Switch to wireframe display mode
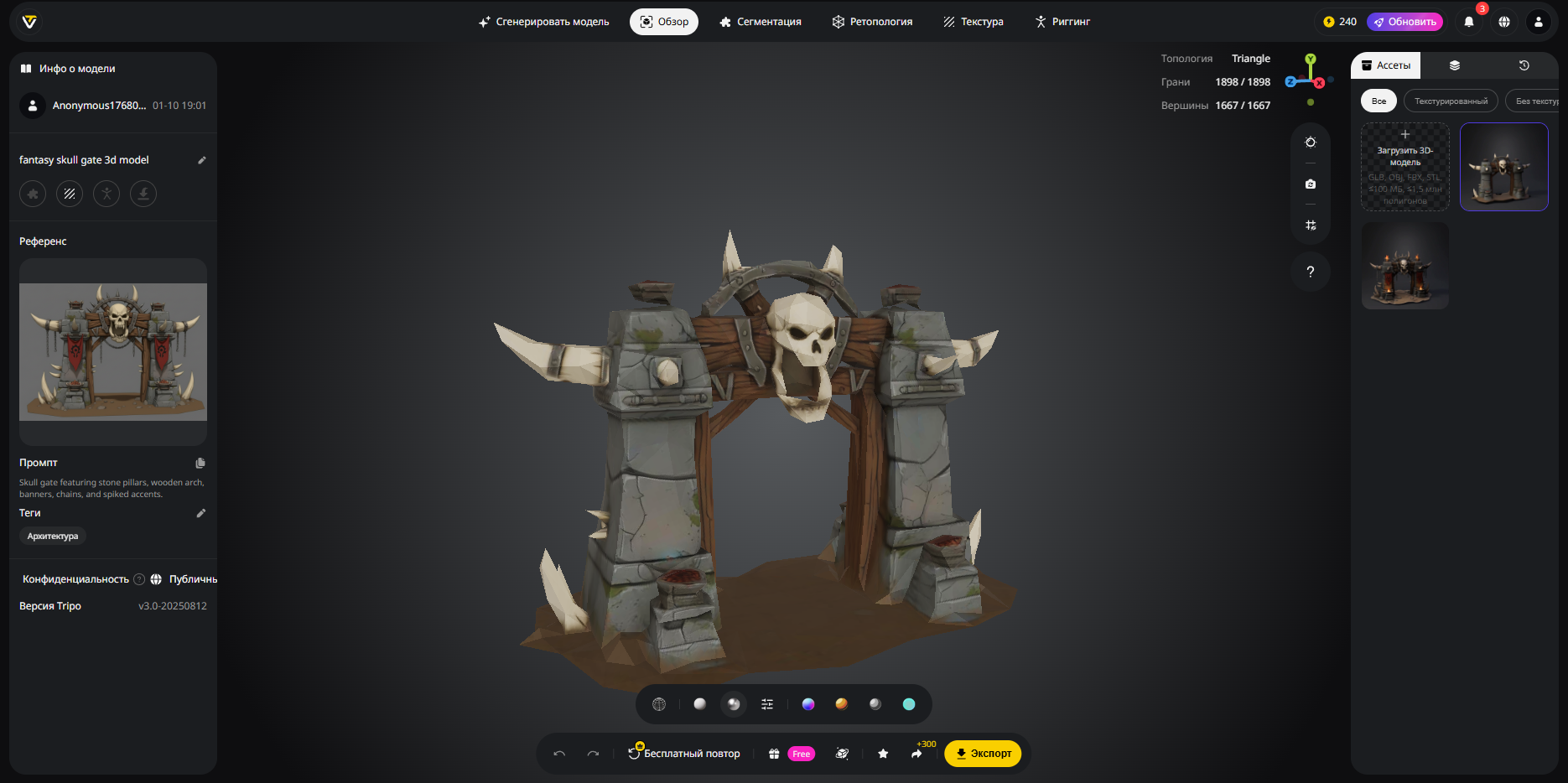The width and height of the screenshot is (1568, 783). 659,704
